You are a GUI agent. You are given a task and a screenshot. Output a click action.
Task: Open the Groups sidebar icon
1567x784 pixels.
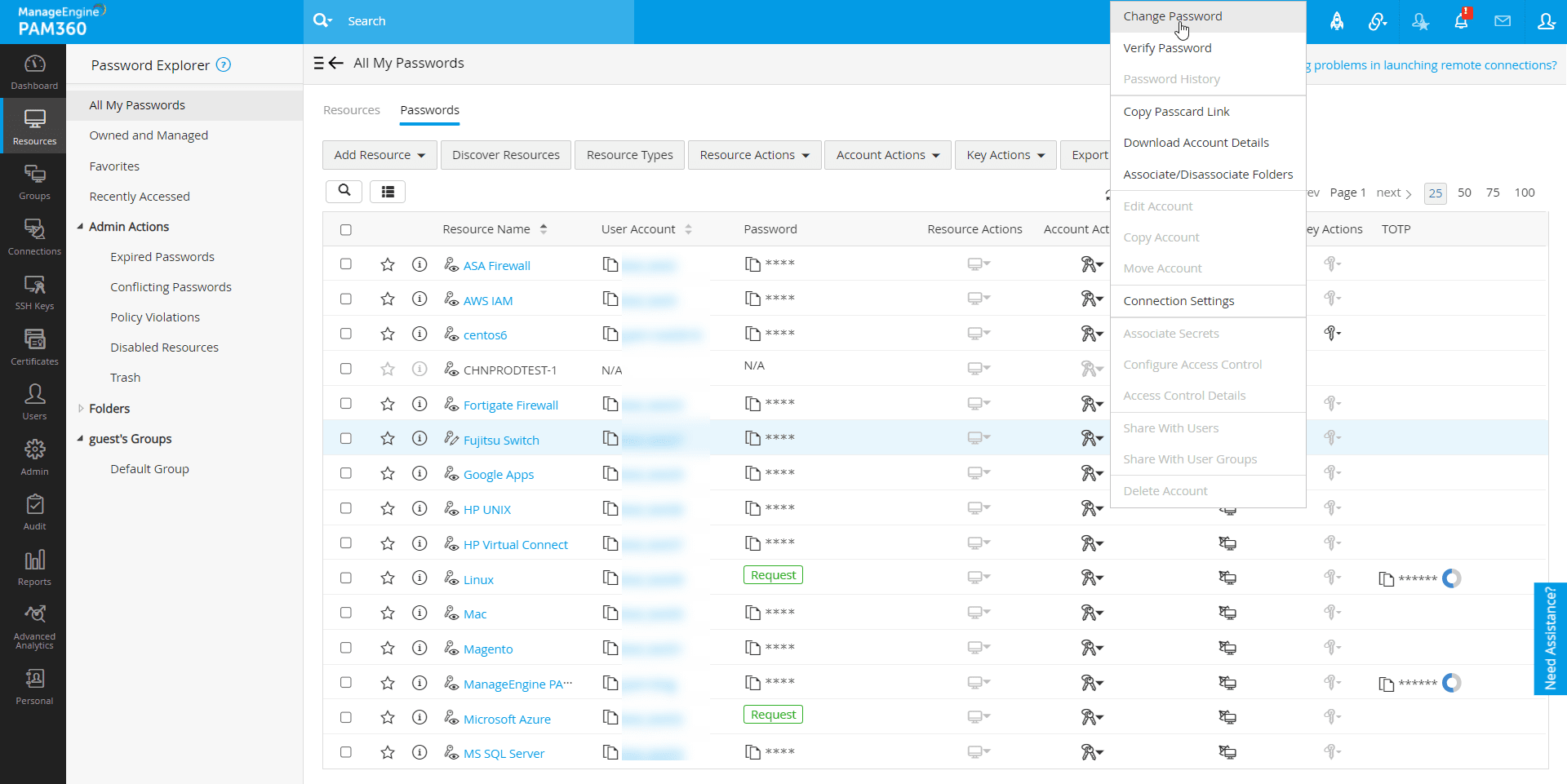coord(34,182)
